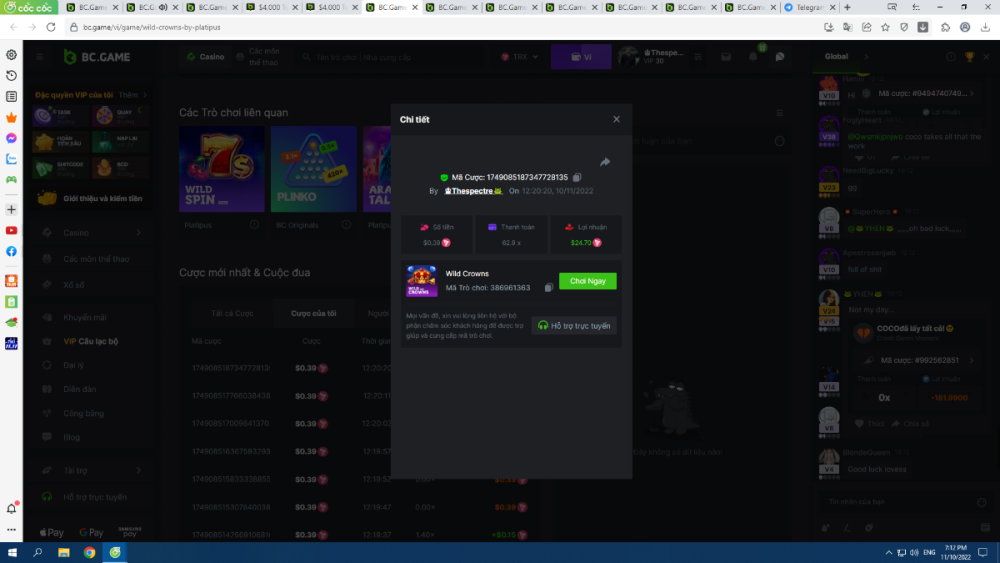This screenshot has height=563, width=1000.
Task: Open browser history in the sidebar
Action: tap(11, 76)
